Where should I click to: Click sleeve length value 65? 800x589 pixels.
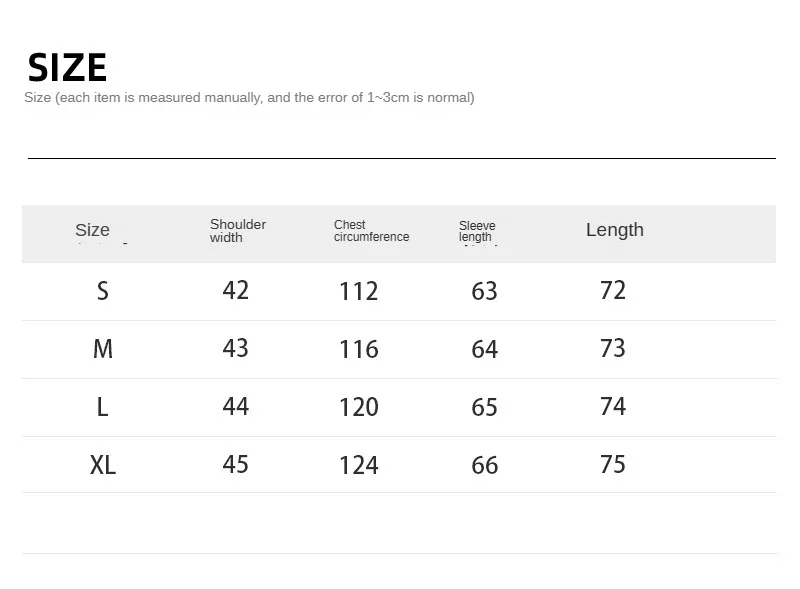[x=484, y=407]
